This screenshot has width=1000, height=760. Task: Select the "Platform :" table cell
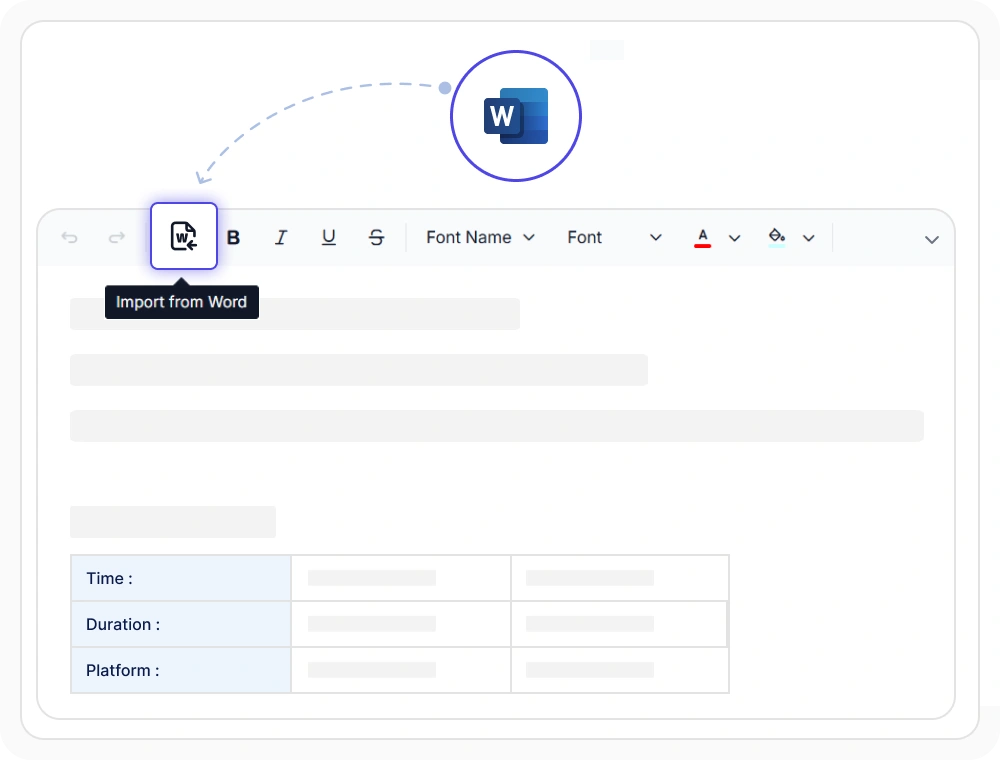(181, 670)
